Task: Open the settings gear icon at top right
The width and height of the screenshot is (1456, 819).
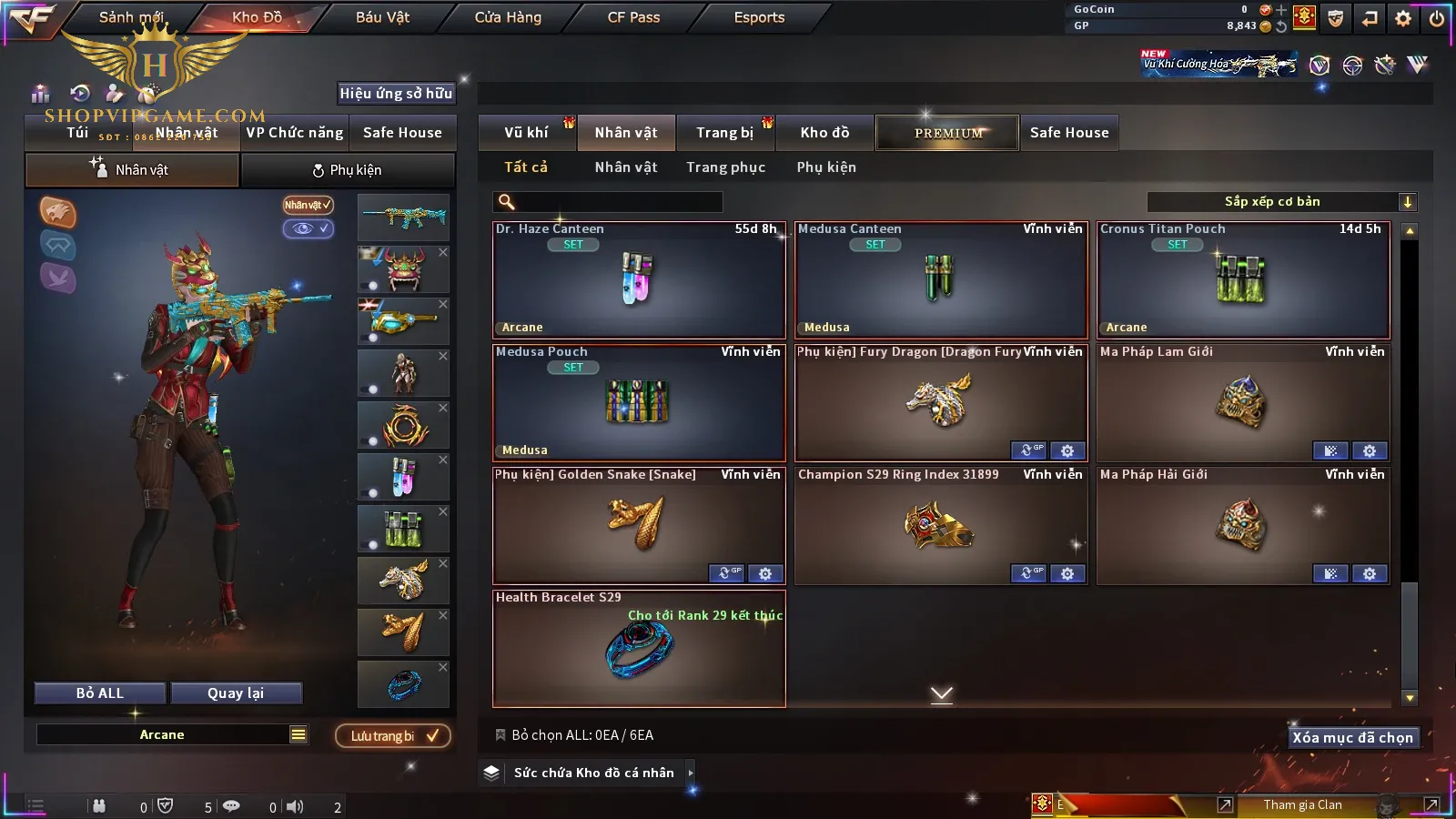Action: [x=1403, y=17]
